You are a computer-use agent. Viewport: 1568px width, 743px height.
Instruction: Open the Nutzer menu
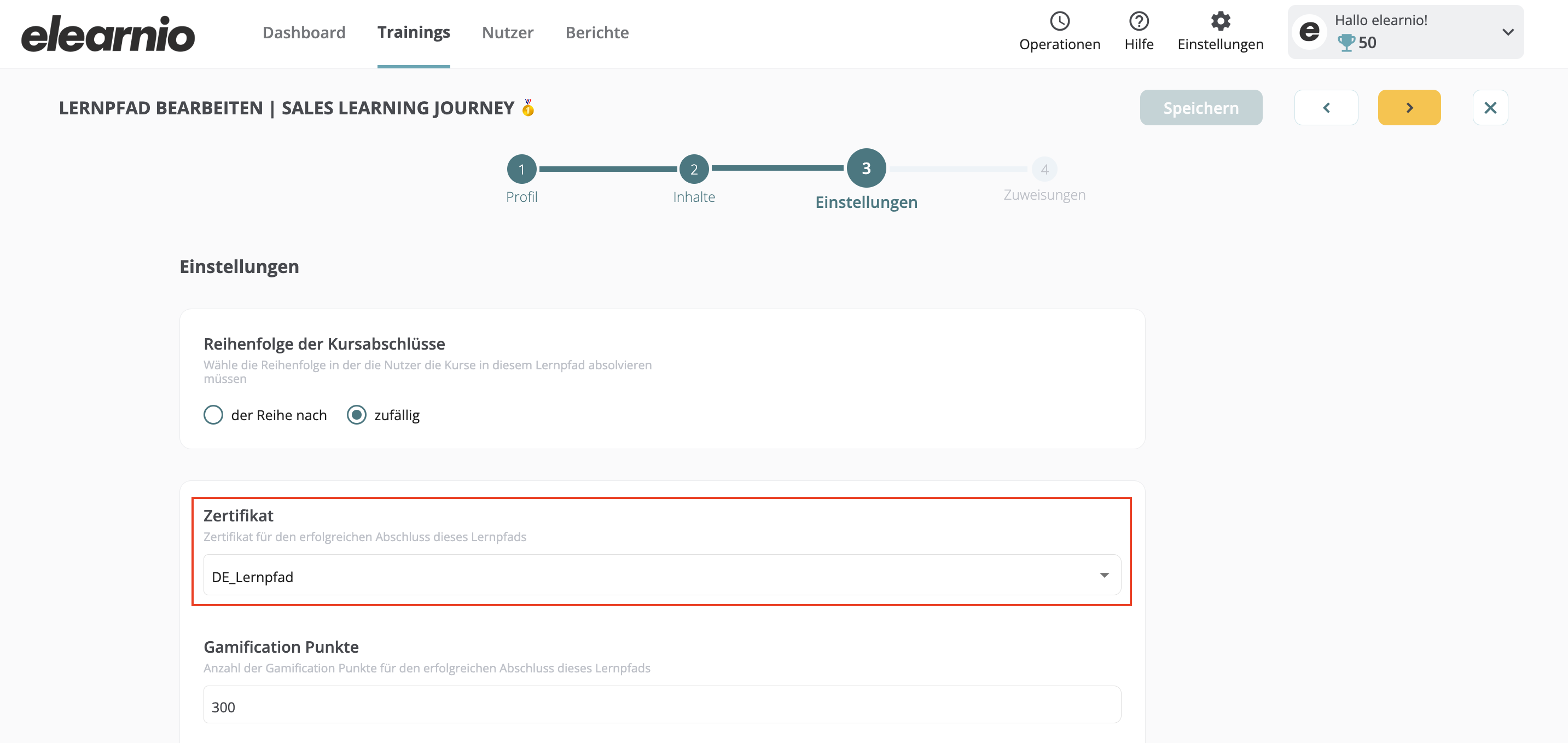[508, 32]
